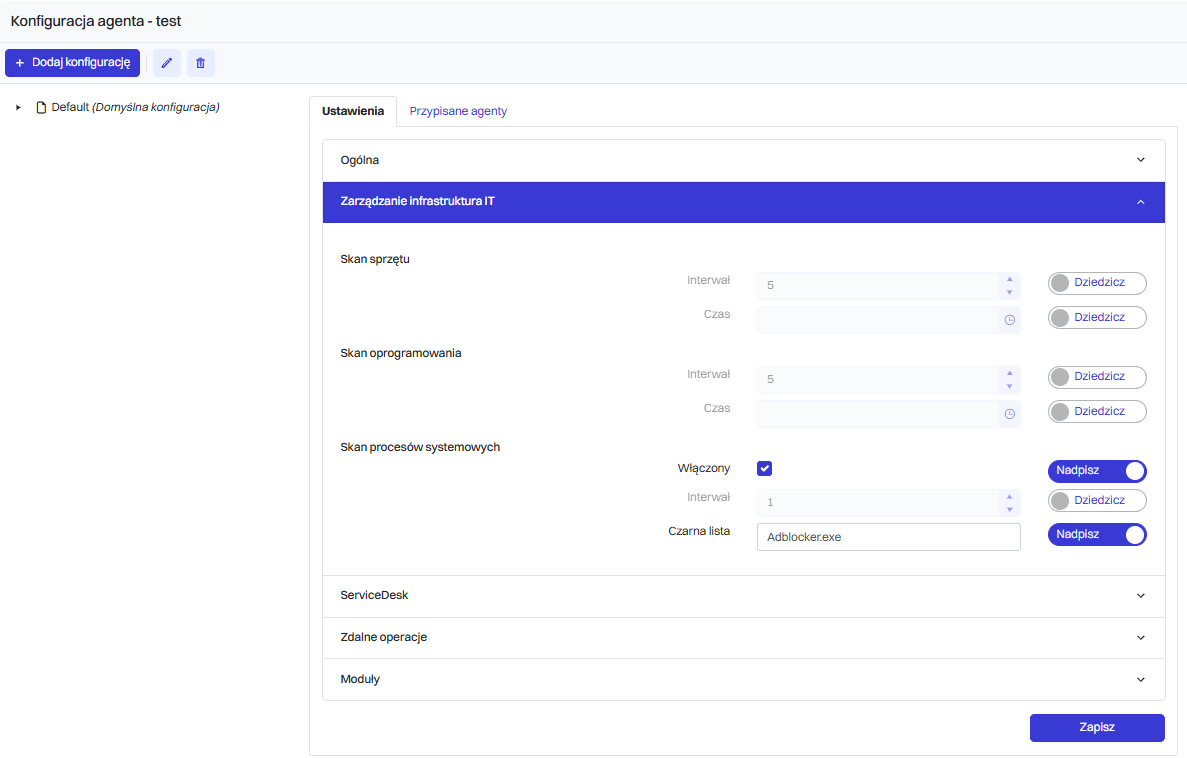Toggle Dziedzicz switch for Skan sprzętu Czas
Viewport: 1187px width, 758px height.
pos(1097,318)
